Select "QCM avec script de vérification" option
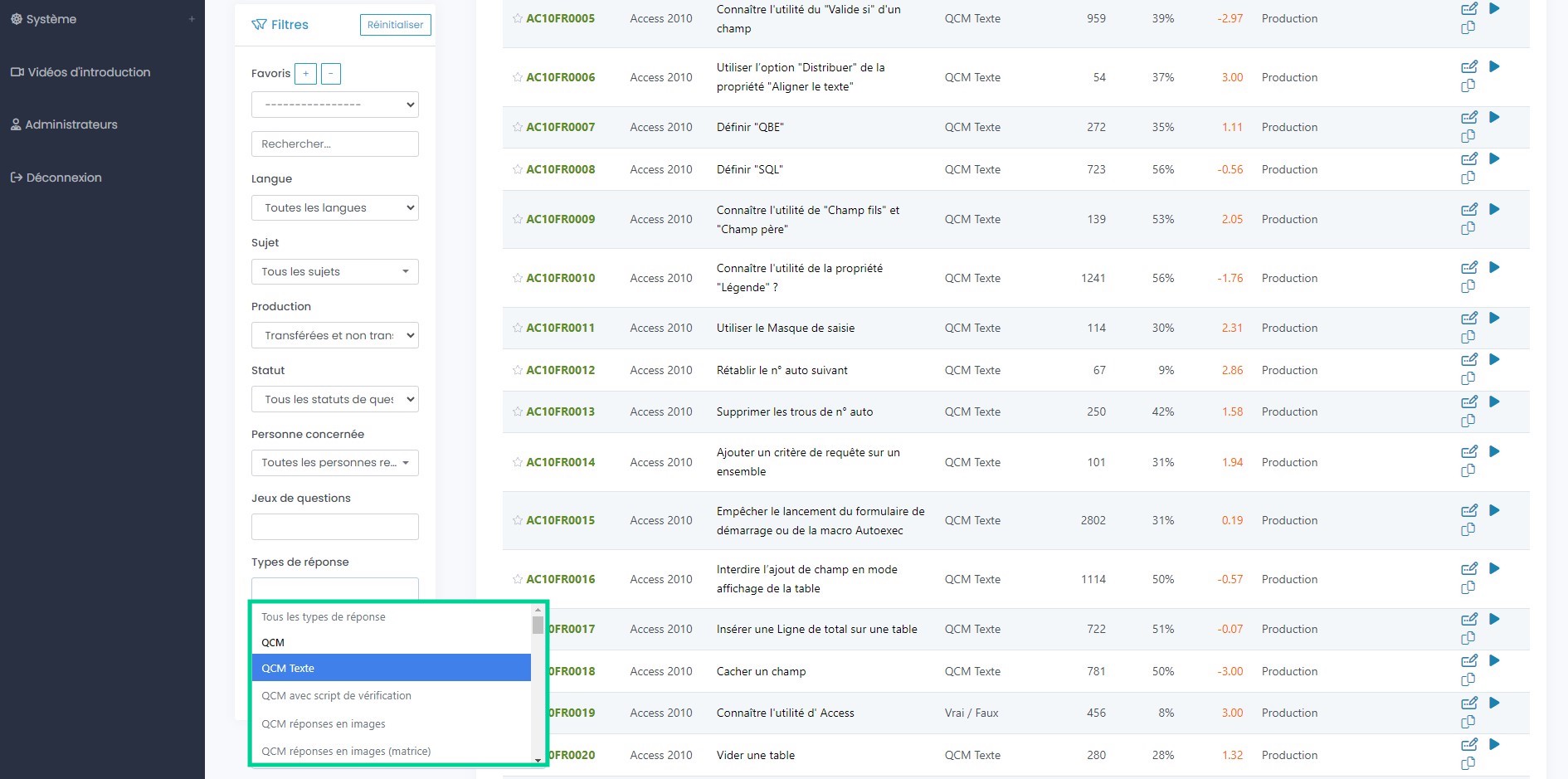This screenshot has width=1568, height=779. click(x=336, y=696)
